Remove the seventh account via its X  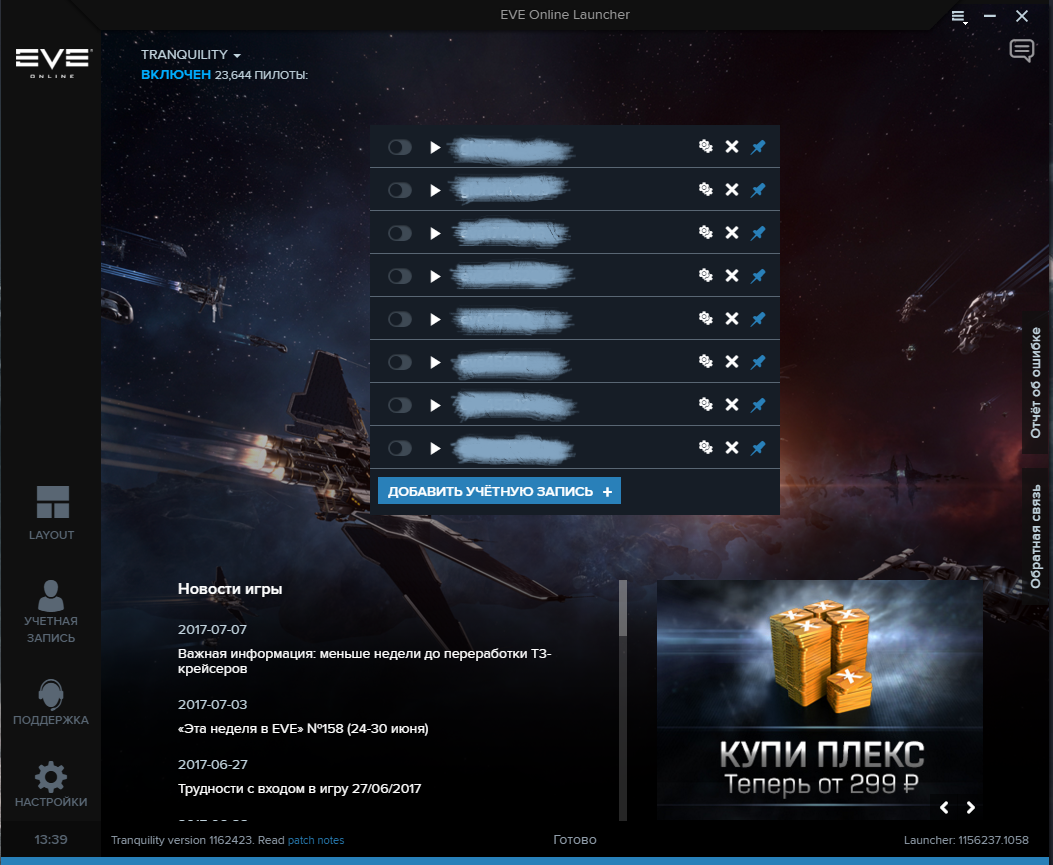[x=732, y=404]
